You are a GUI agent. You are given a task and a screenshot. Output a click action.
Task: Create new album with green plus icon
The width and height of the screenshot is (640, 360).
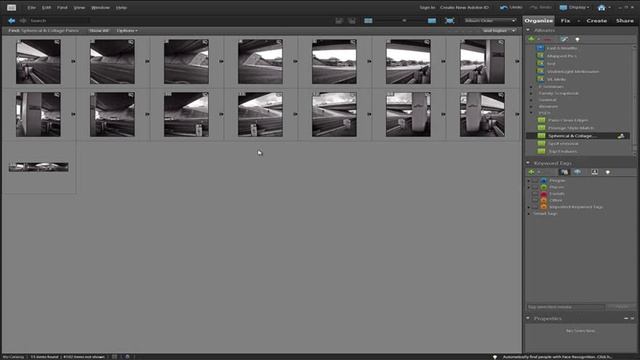(531, 39)
